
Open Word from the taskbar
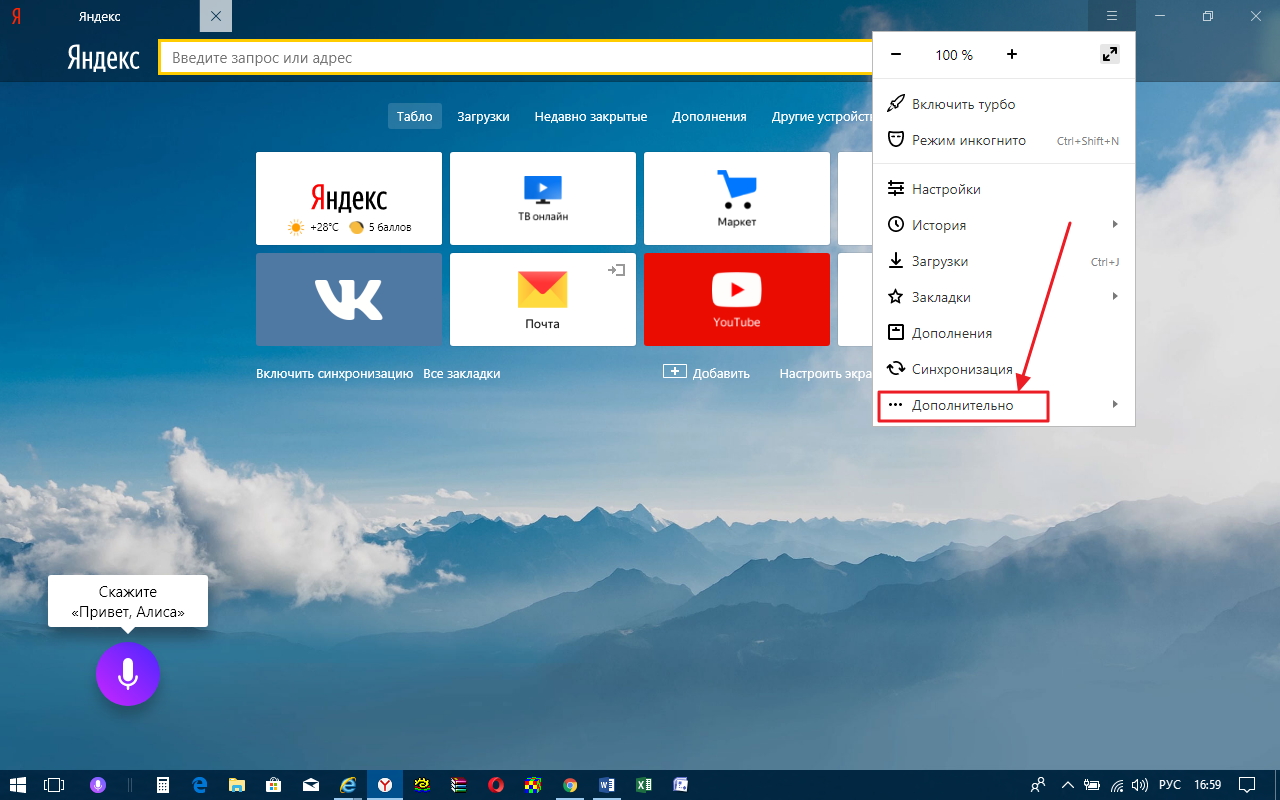pos(607,785)
